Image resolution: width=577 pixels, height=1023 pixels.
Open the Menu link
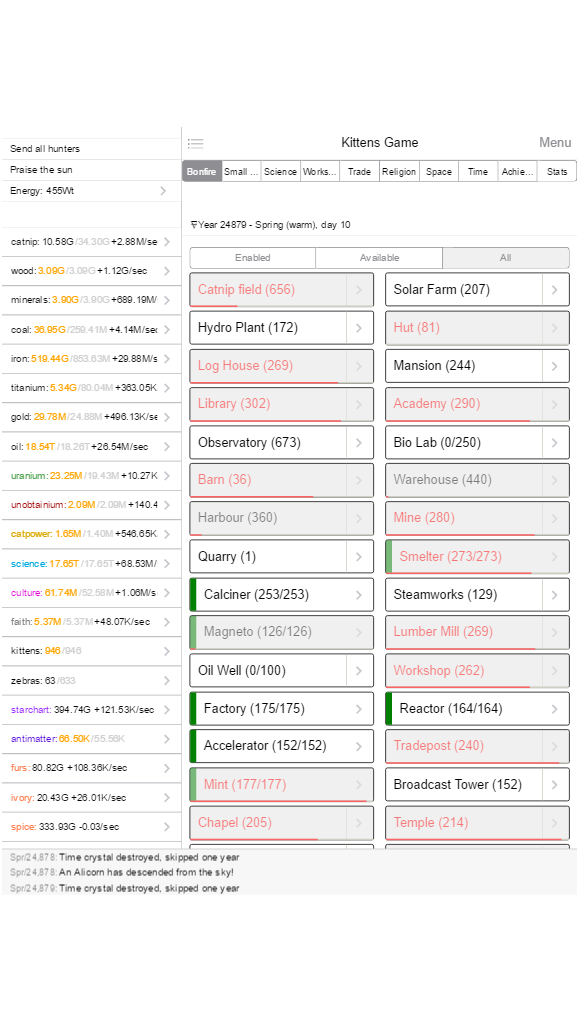pos(555,142)
